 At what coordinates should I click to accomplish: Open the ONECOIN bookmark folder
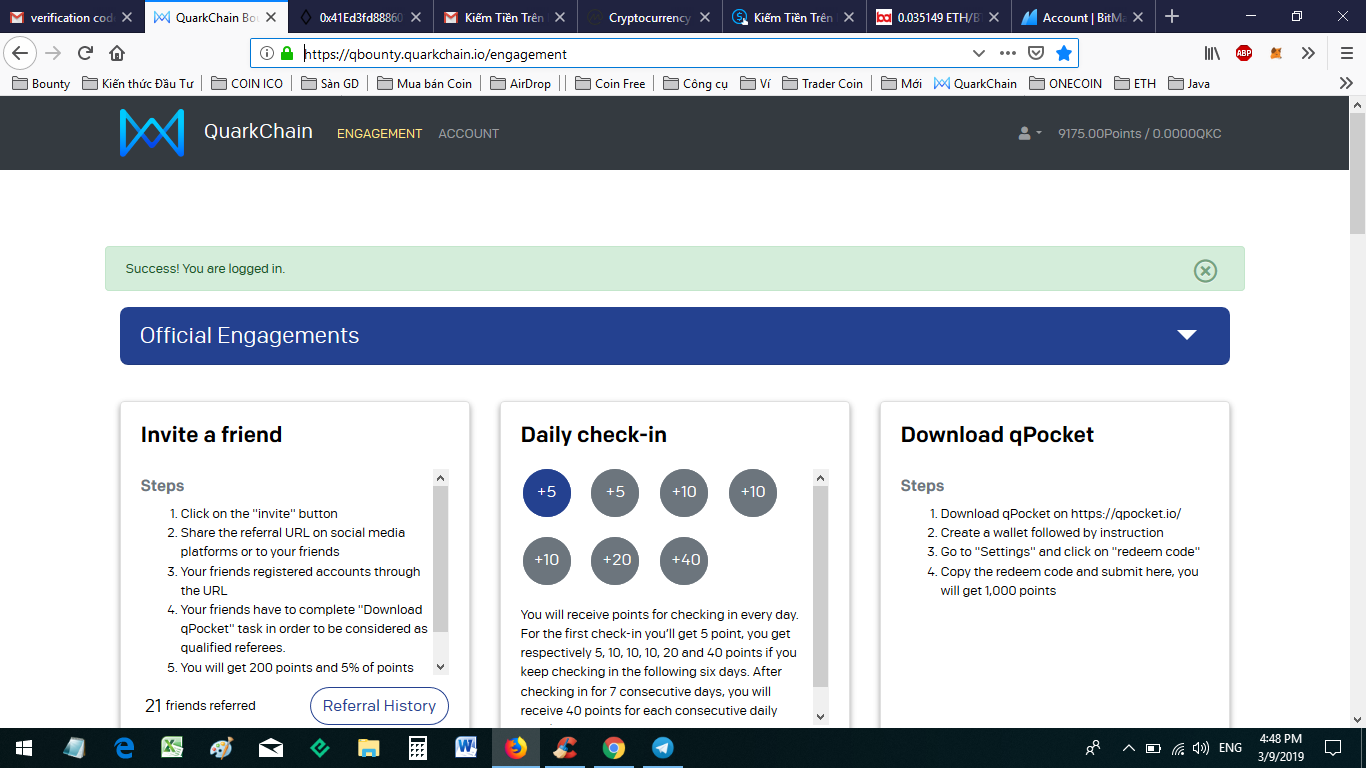point(1065,84)
